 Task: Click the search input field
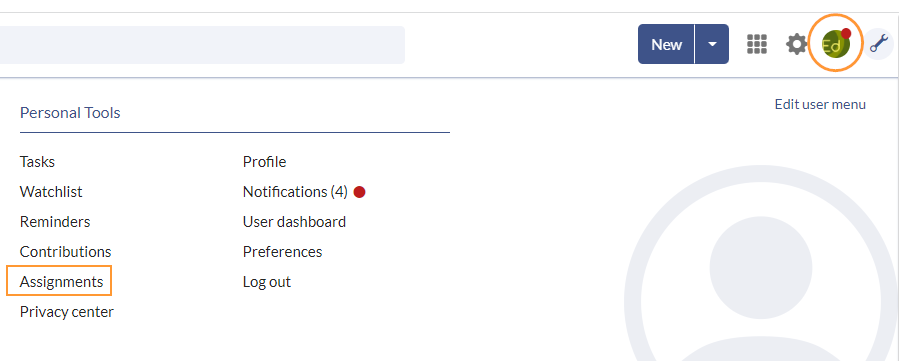pyautogui.click(x=202, y=45)
